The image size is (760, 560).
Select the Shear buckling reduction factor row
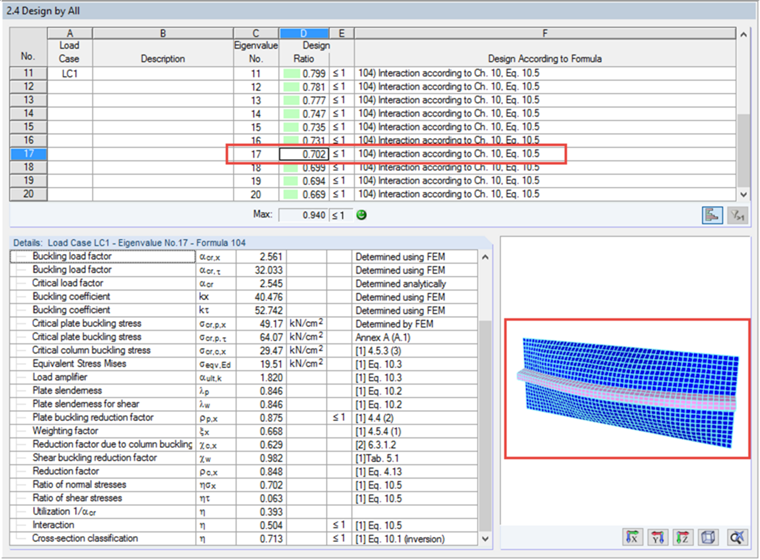pyautogui.click(x=244, y=458)
